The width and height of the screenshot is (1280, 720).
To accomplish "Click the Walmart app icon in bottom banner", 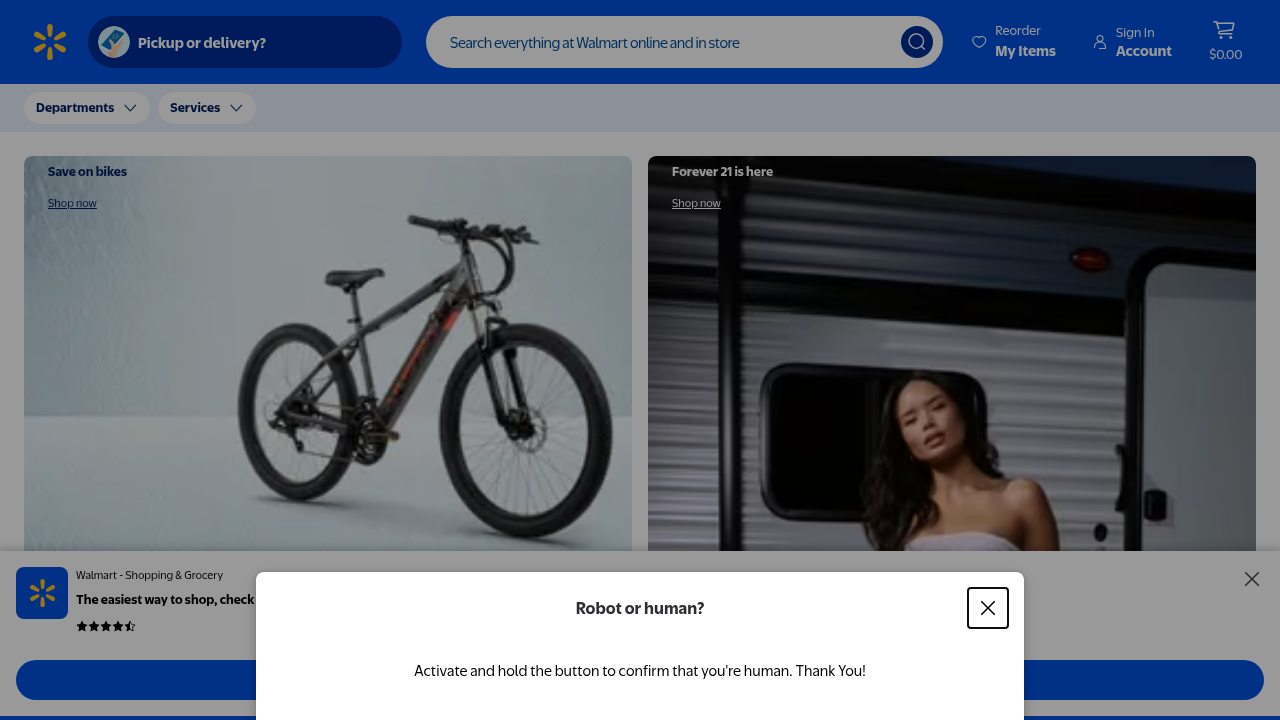I will 41,592.
